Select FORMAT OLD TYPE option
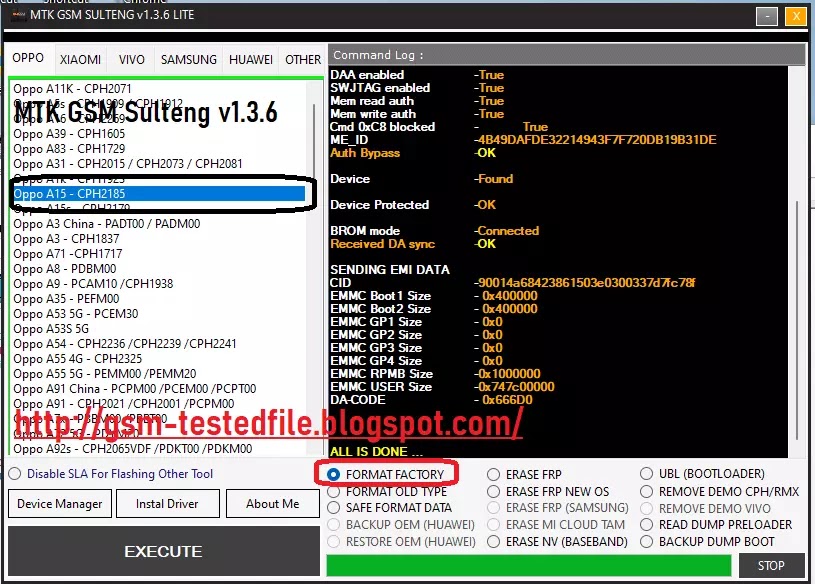The width and height of the screenshot is (815, 584). point(387,492)
